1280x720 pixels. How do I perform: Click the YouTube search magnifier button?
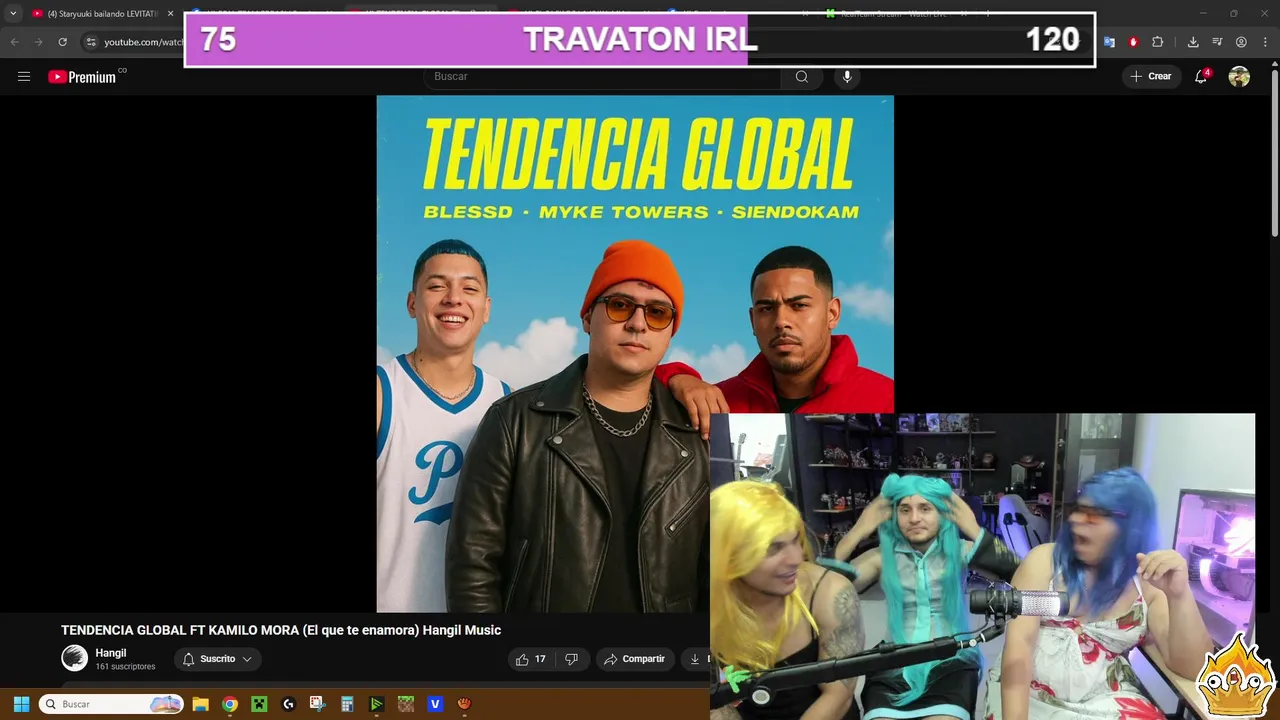(801, 76)
